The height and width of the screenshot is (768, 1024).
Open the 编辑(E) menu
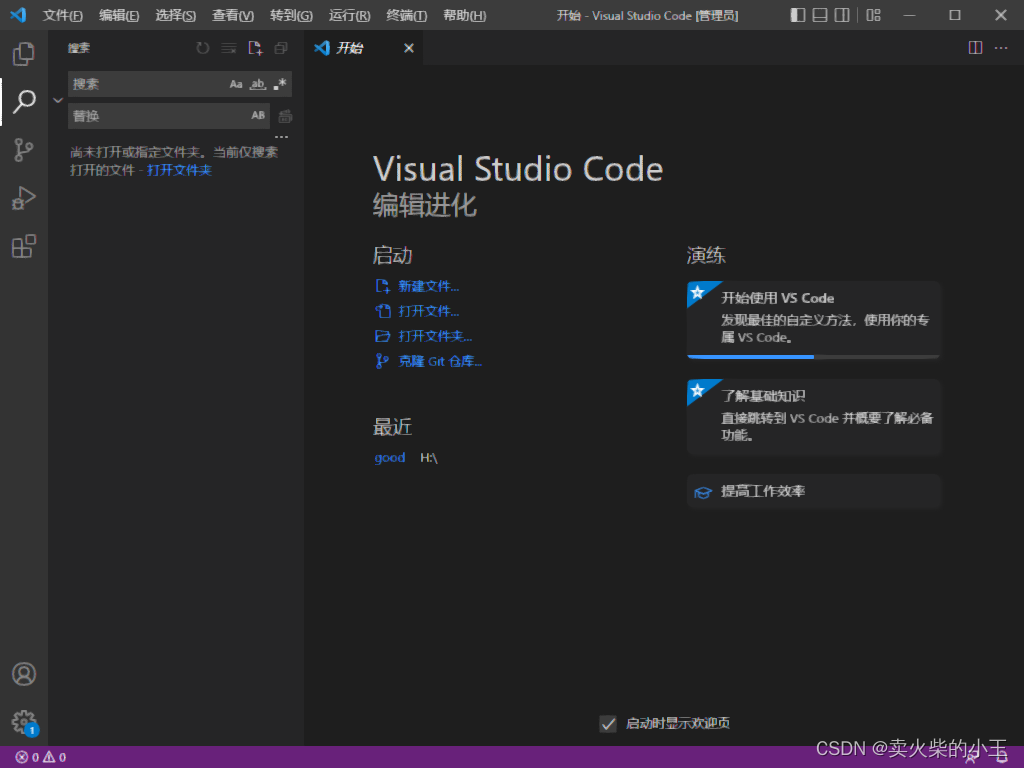[119, 15]
